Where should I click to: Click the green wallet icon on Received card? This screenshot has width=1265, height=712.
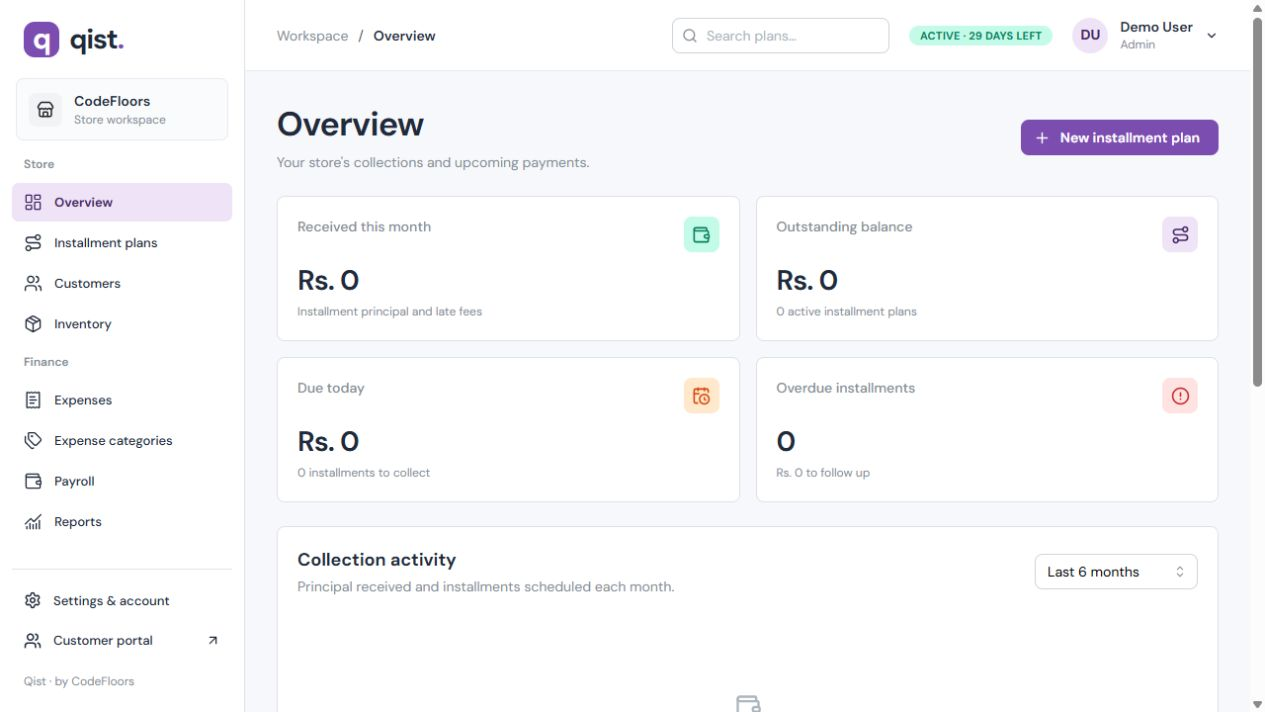coord(701,235)
